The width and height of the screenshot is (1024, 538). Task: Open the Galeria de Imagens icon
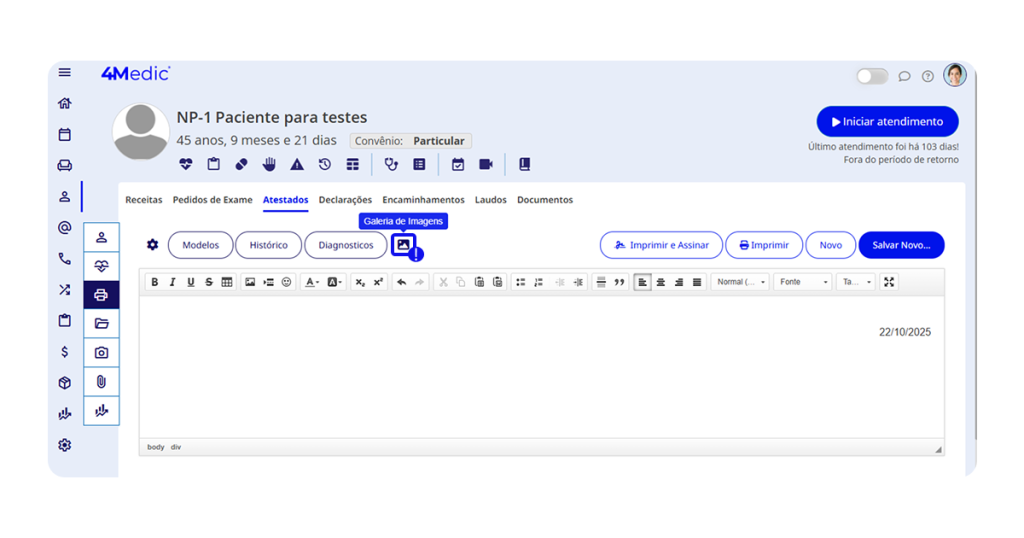(x=403, y=245)
